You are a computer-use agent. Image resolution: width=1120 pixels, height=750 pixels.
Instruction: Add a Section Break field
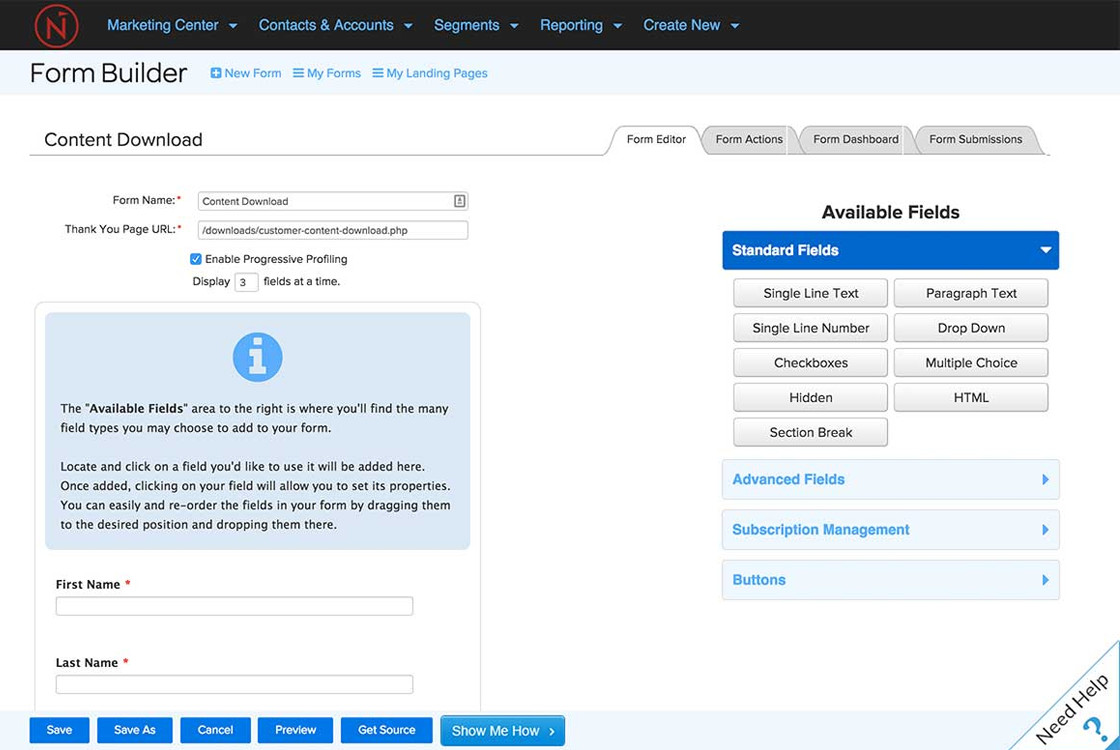coord(811,432)
